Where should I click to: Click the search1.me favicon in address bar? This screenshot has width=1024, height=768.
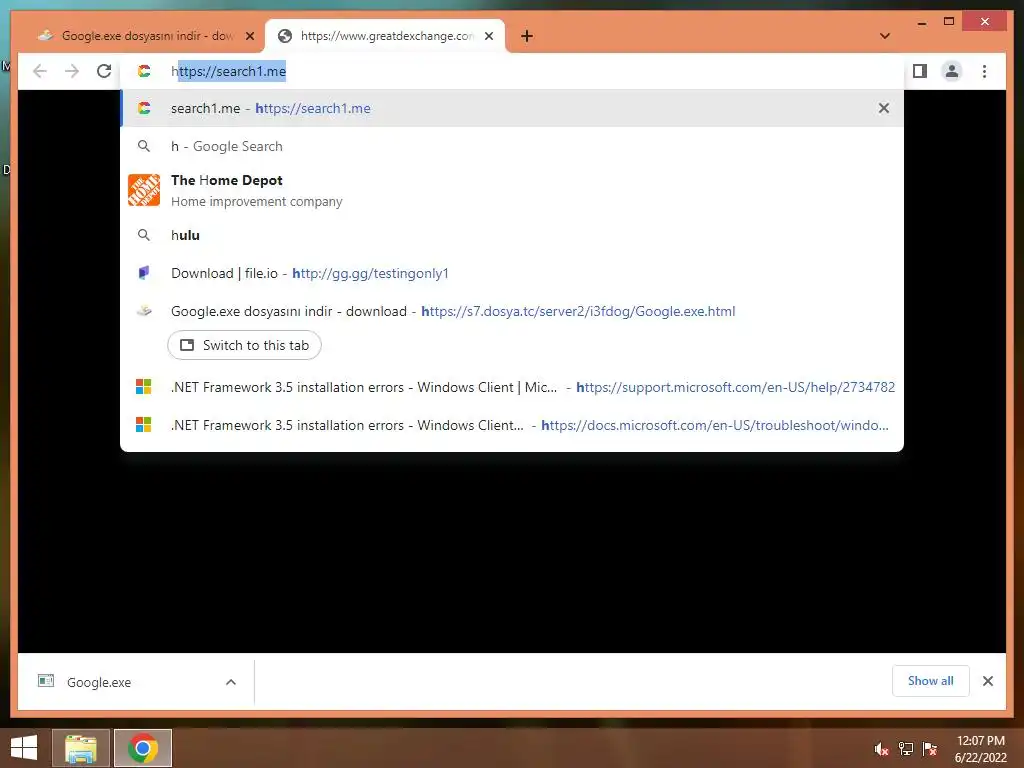click(144, 71)
